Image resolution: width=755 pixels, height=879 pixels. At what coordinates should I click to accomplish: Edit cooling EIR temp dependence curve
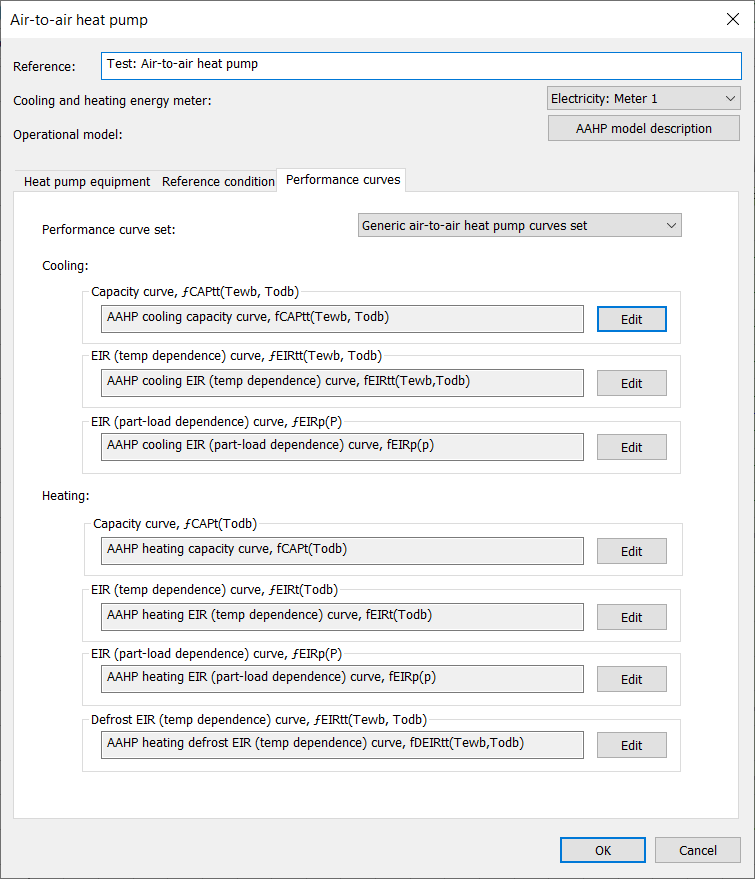tap(631, 383)
